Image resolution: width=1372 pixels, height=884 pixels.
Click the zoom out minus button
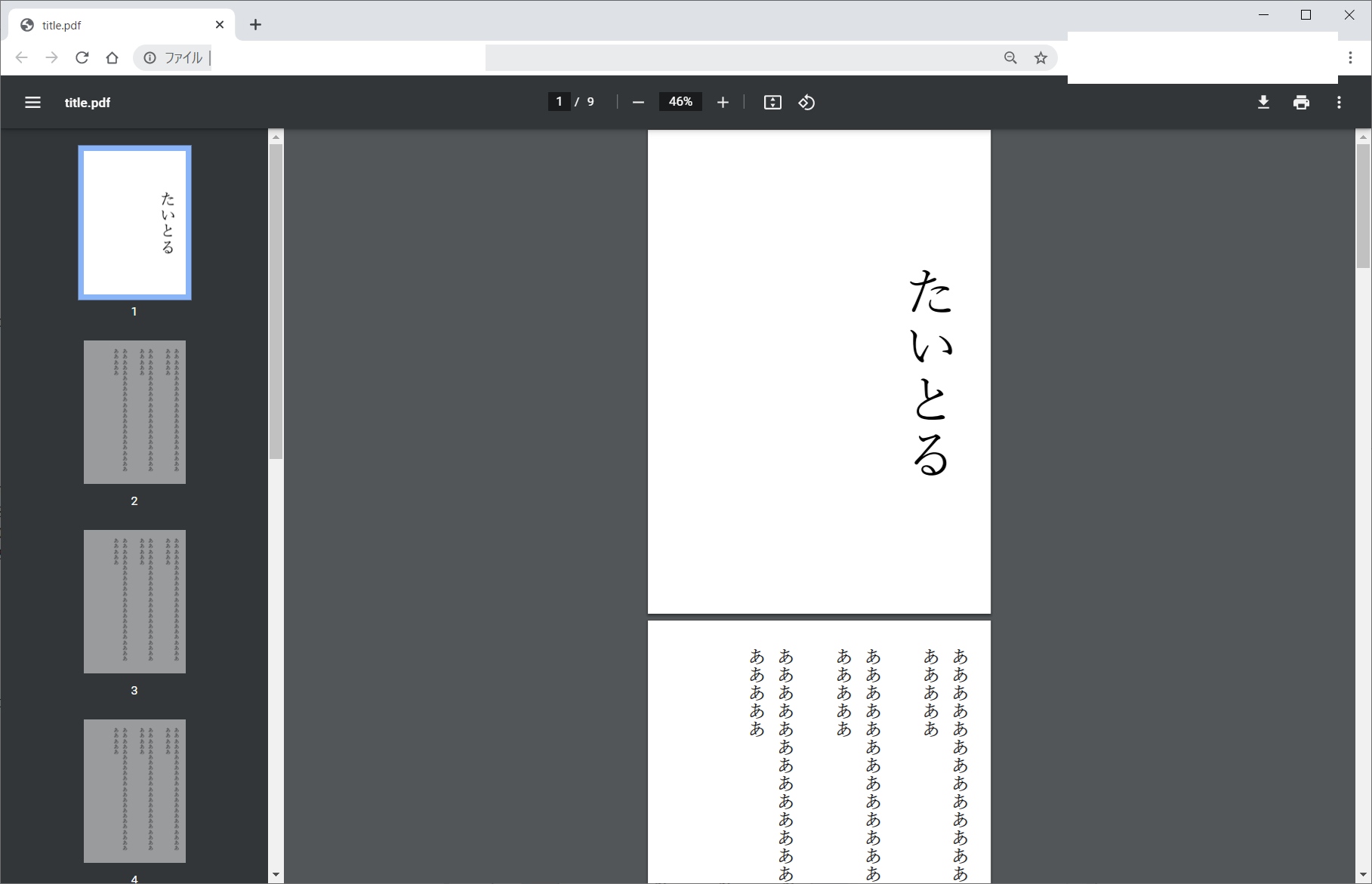point(638,103)
